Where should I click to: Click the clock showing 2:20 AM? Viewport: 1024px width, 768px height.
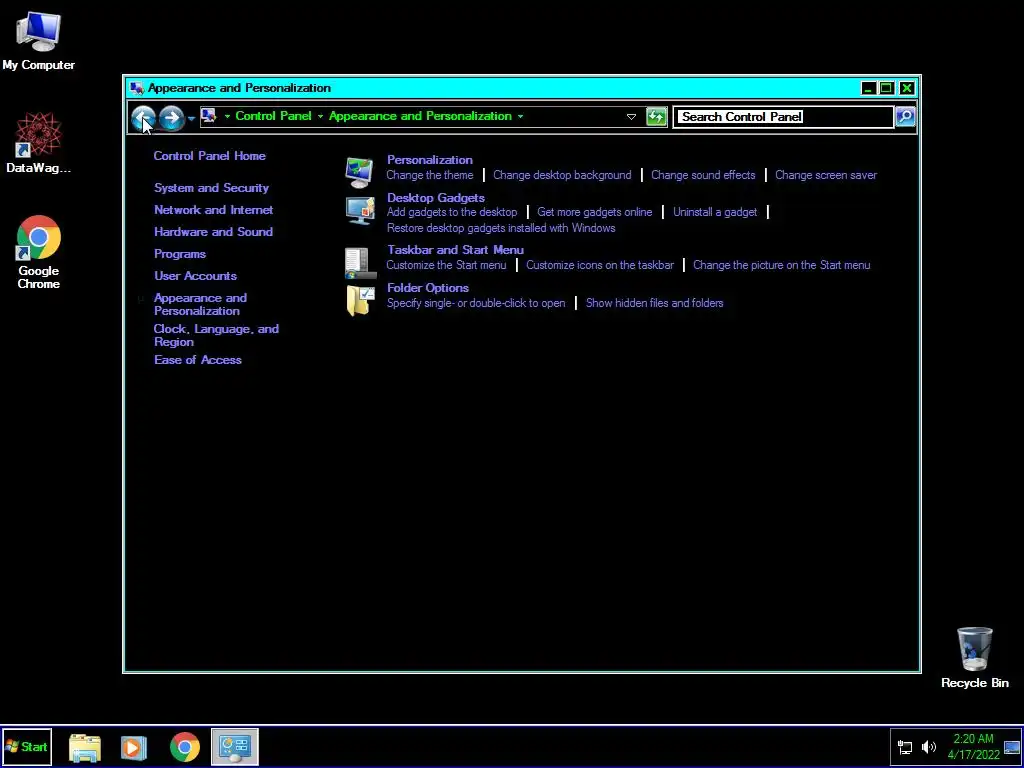tap(974, 746)
